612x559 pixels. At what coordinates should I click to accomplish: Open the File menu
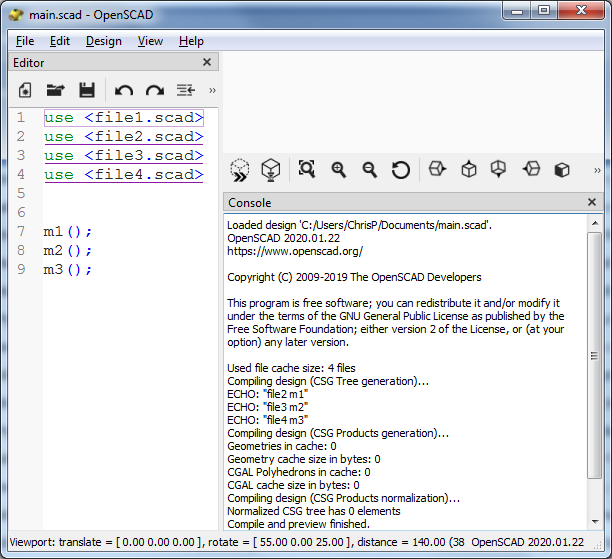[25, 41]
